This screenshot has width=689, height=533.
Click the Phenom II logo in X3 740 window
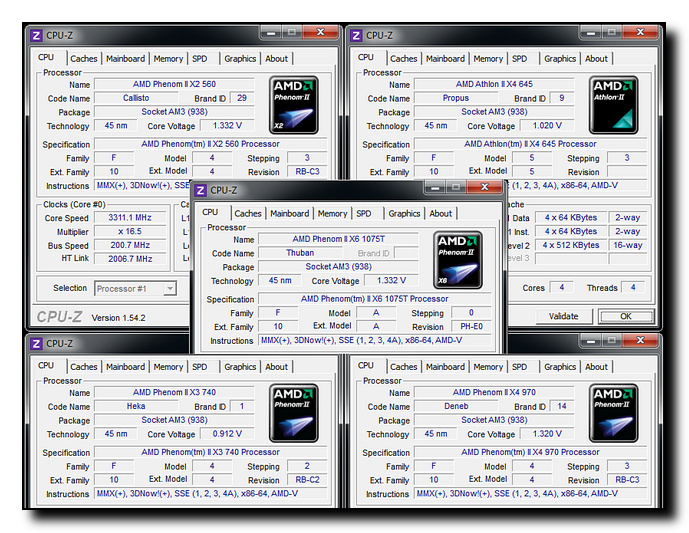click(x=294, y=413)
